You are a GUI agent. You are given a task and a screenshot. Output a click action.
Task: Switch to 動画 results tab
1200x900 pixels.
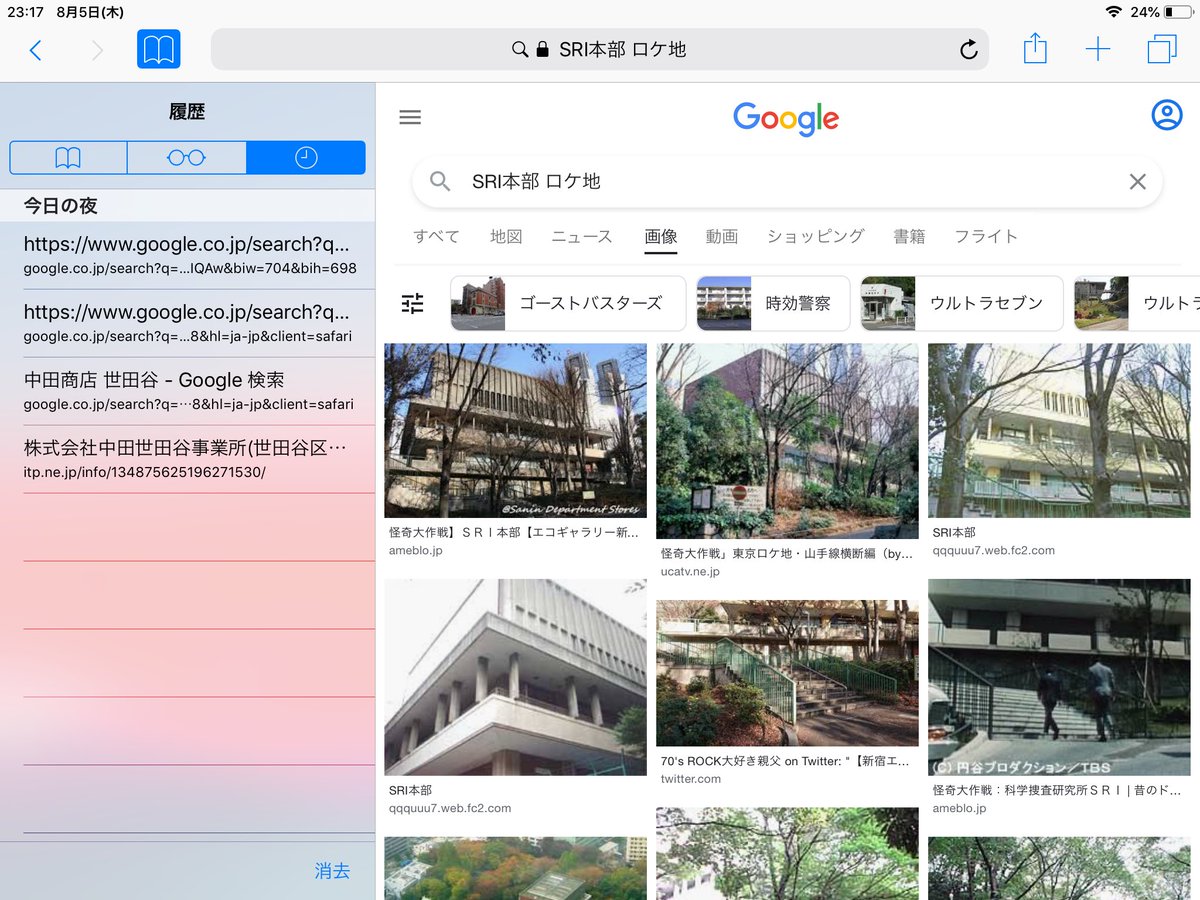pyautogui.click(x=721, y=237)
